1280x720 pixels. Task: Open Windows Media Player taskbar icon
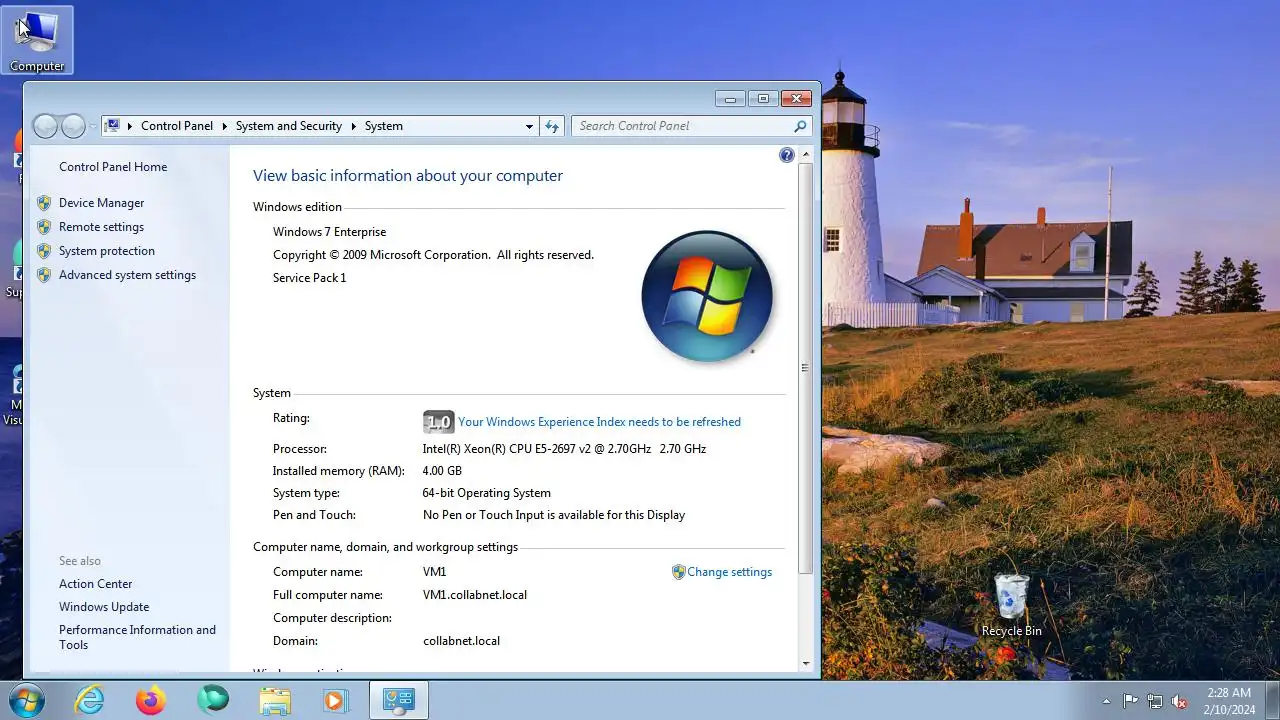click(x=335, y=700)
